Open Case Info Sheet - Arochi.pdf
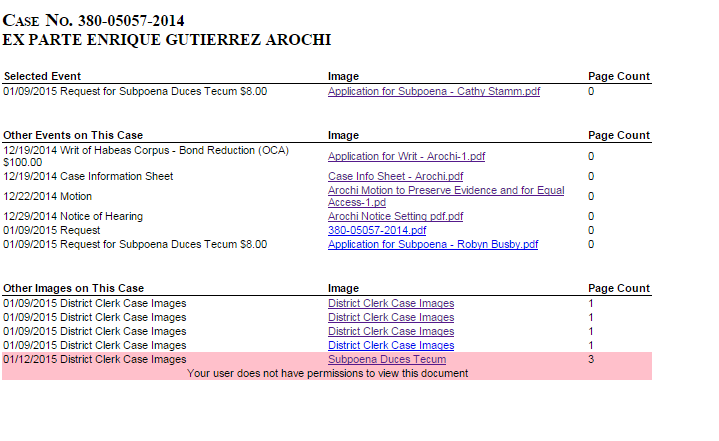Viewport: 719px width, 441px height. [x=395, y=176]
